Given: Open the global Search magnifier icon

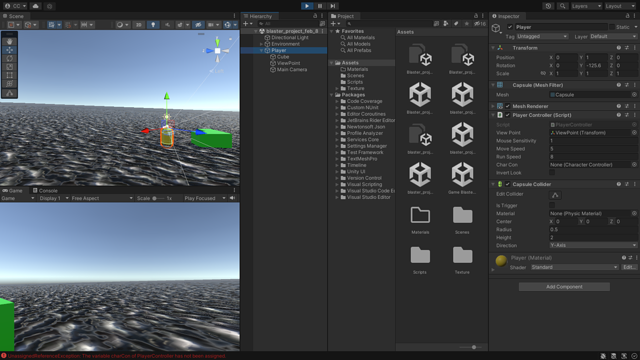Looking at the screenshot, I should pyautogui.click(x=562, y=6).
